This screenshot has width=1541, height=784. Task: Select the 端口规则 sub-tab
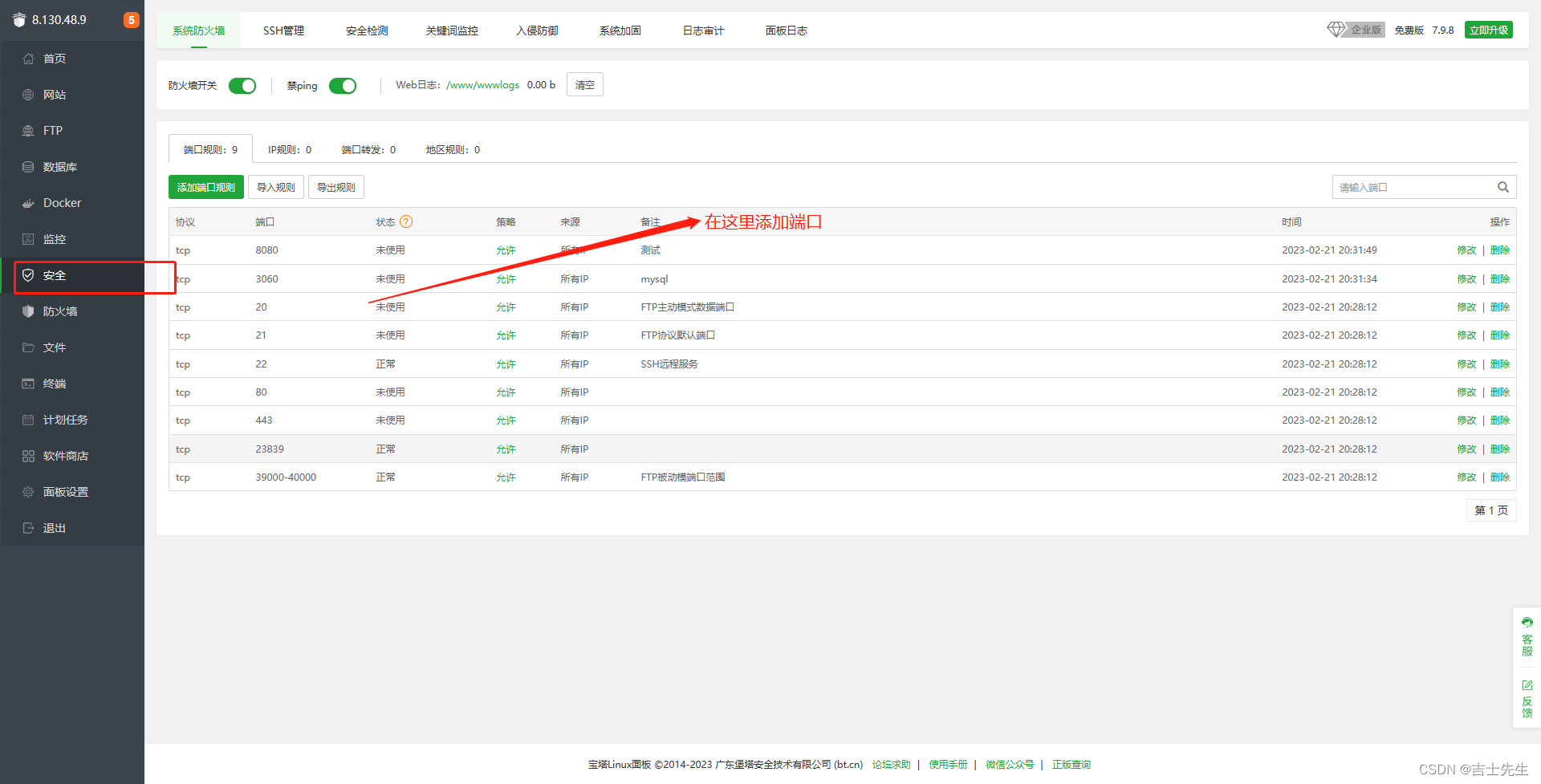(210, 149)
